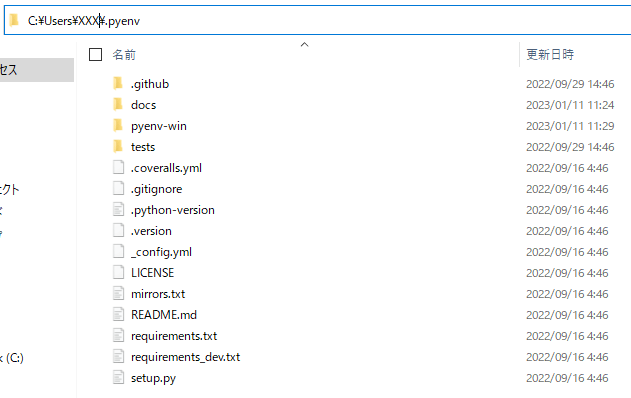Select the .python-version file name
This screenshot has width=631, height=398.
click(x=173, y=210)
